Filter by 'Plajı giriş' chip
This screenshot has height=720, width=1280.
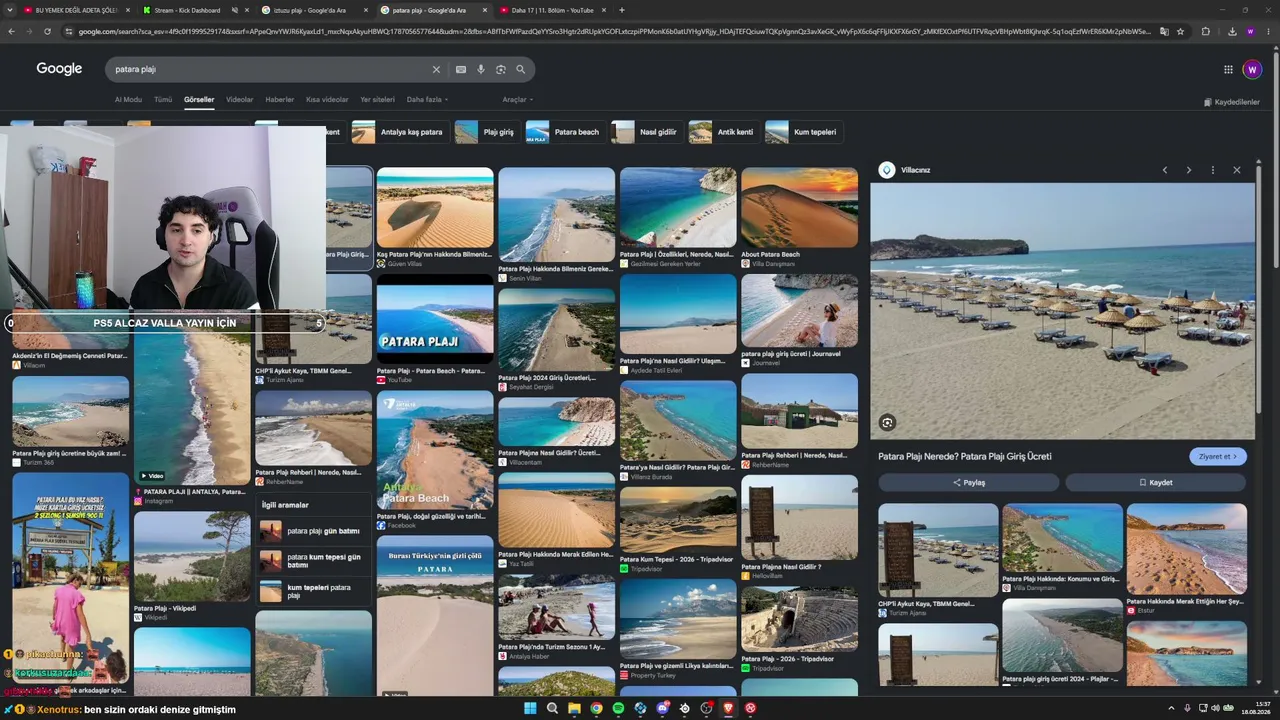tap(486, 132)
